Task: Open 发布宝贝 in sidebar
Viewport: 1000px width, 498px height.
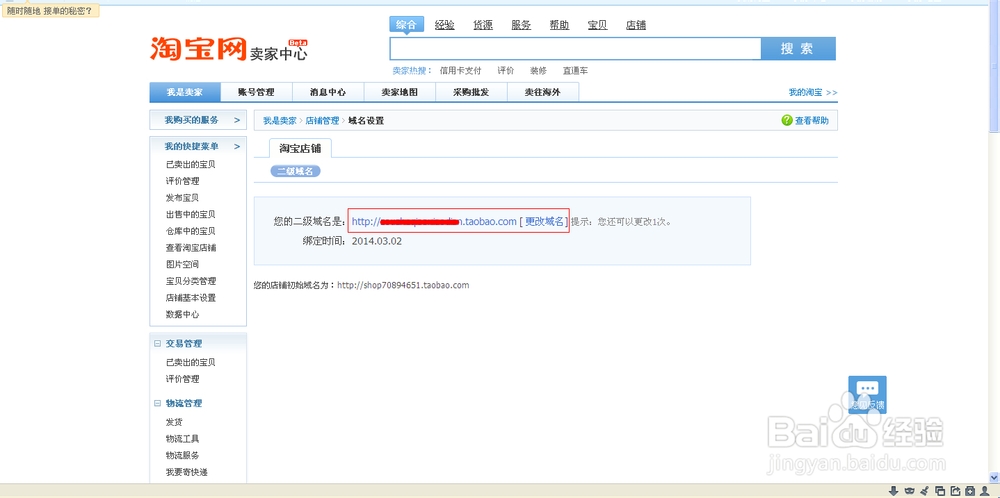Action: coord(182,198)
